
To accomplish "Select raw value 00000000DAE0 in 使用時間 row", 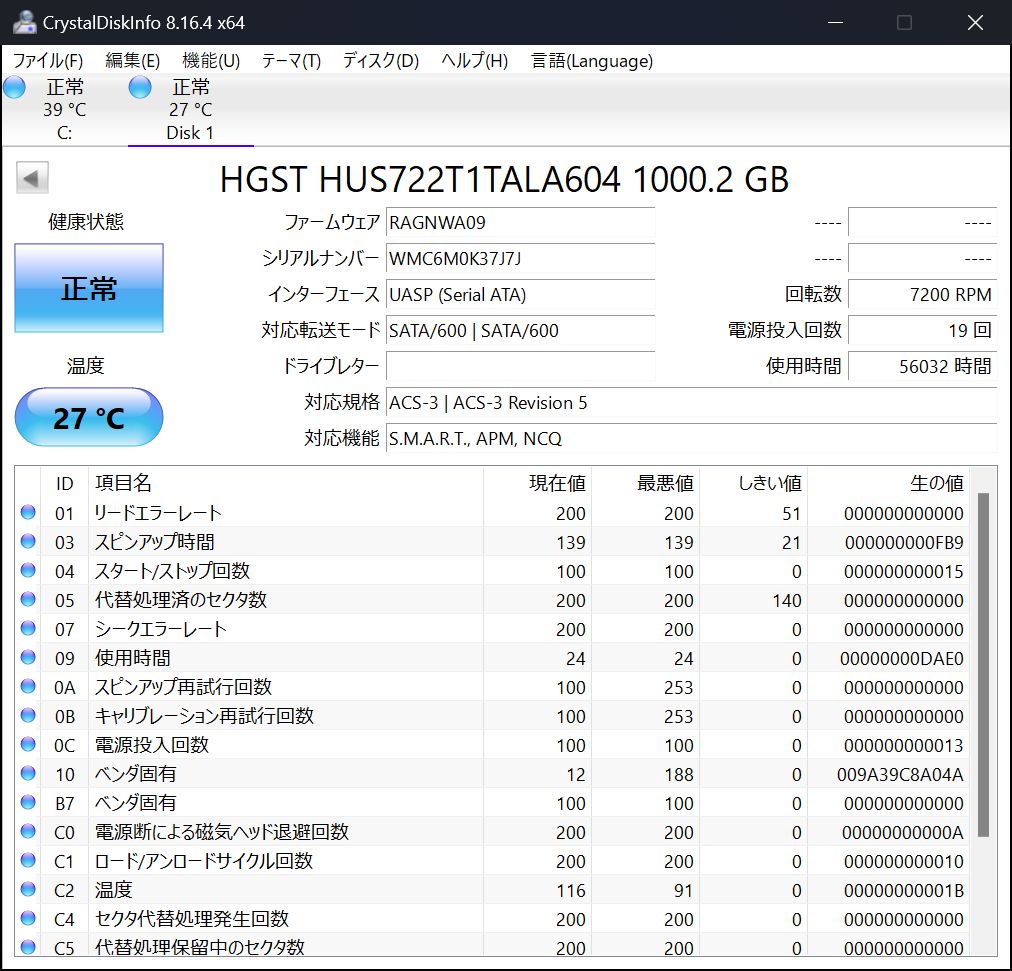I will click(902, 659).
